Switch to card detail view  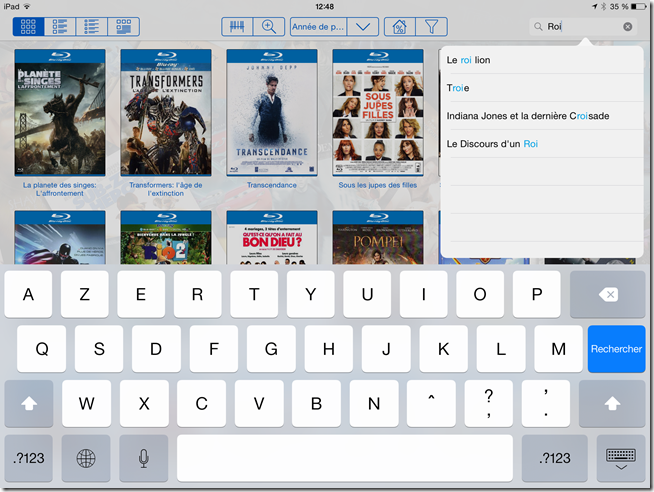(123, 27)
